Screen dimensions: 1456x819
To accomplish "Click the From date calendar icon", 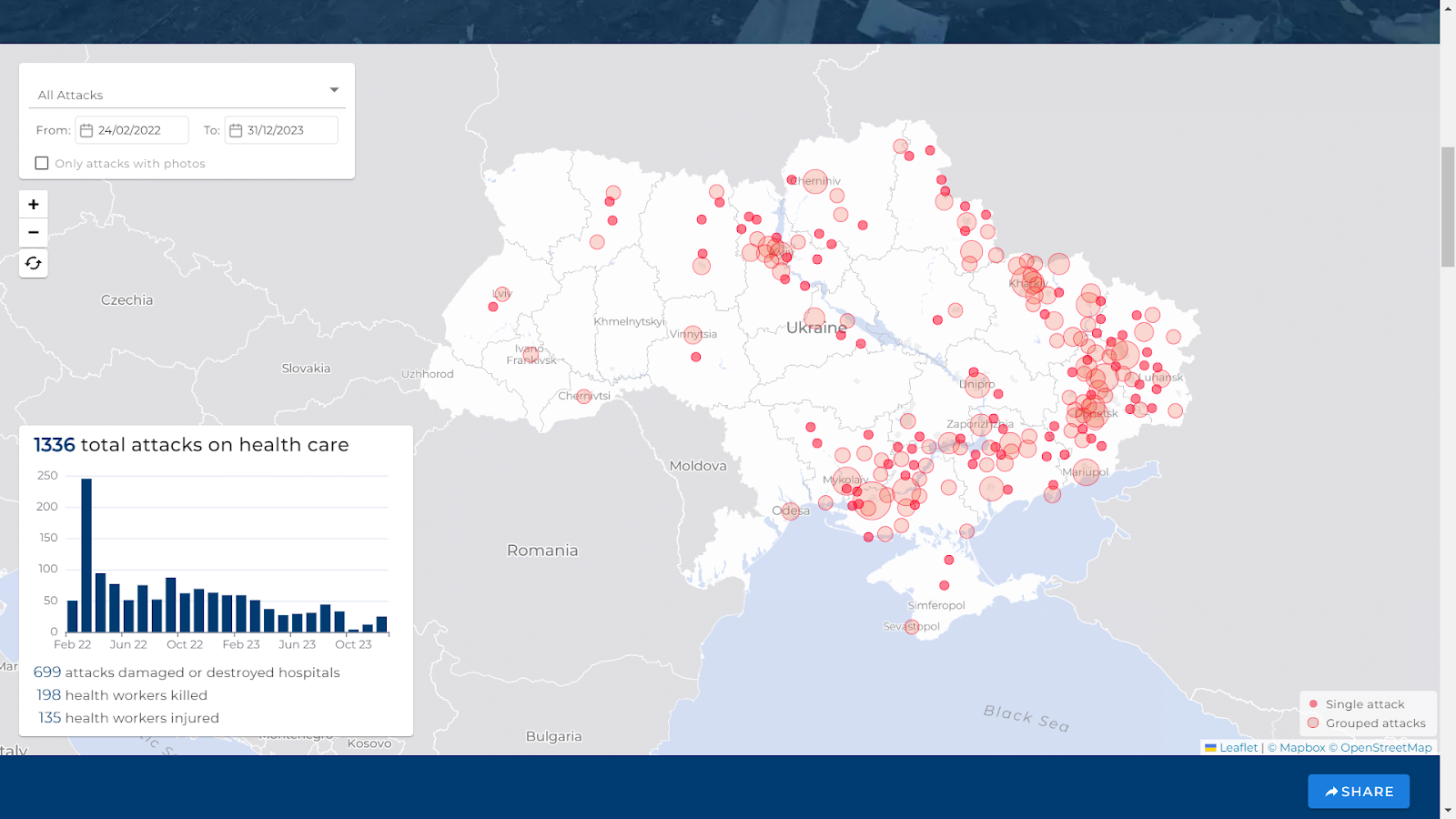I will point(86,130).
